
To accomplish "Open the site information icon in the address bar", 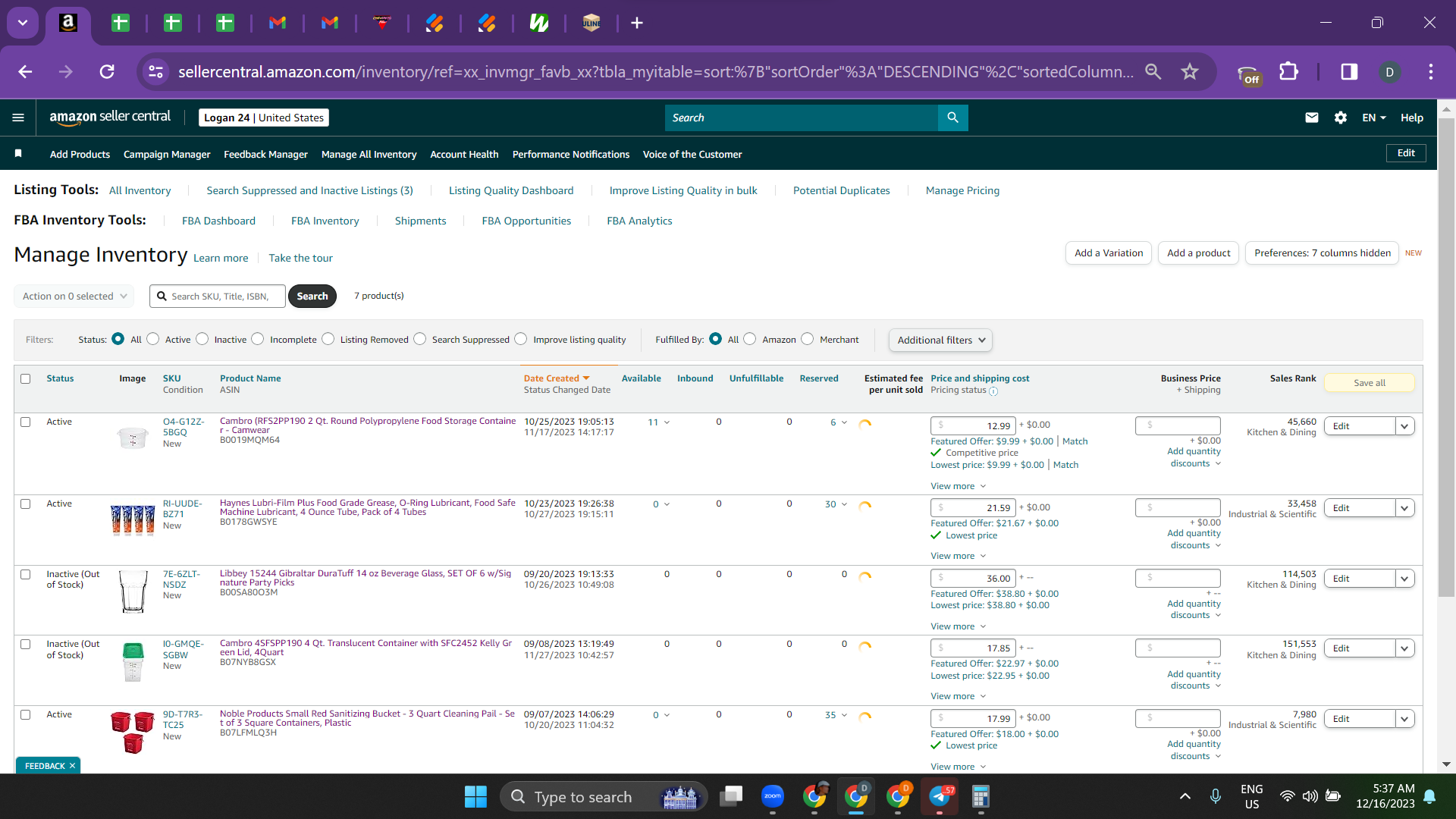I will 156,72.
